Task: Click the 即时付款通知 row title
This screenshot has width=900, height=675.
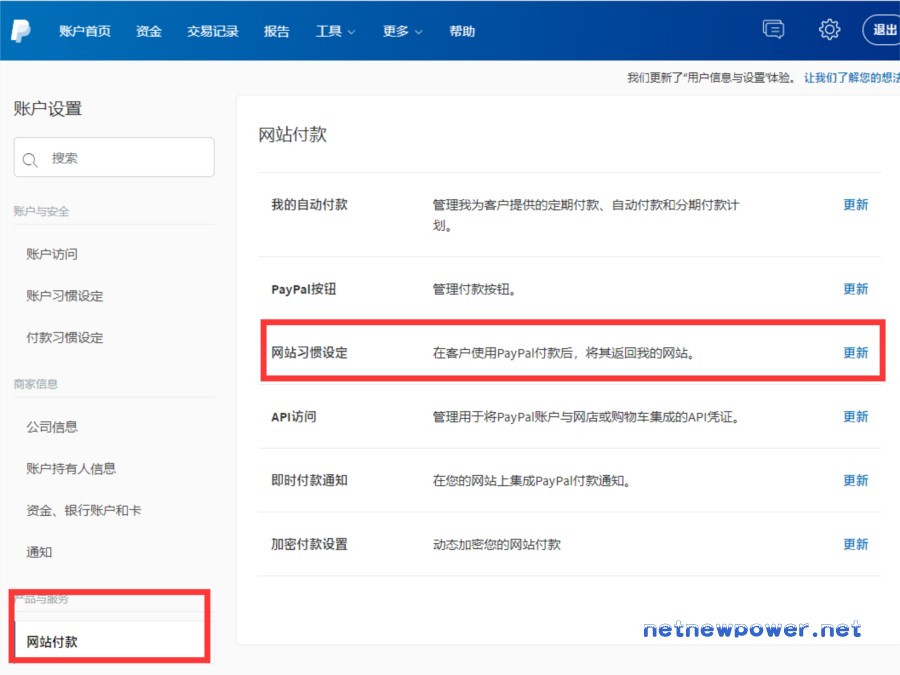Action: tap(309, 480)
